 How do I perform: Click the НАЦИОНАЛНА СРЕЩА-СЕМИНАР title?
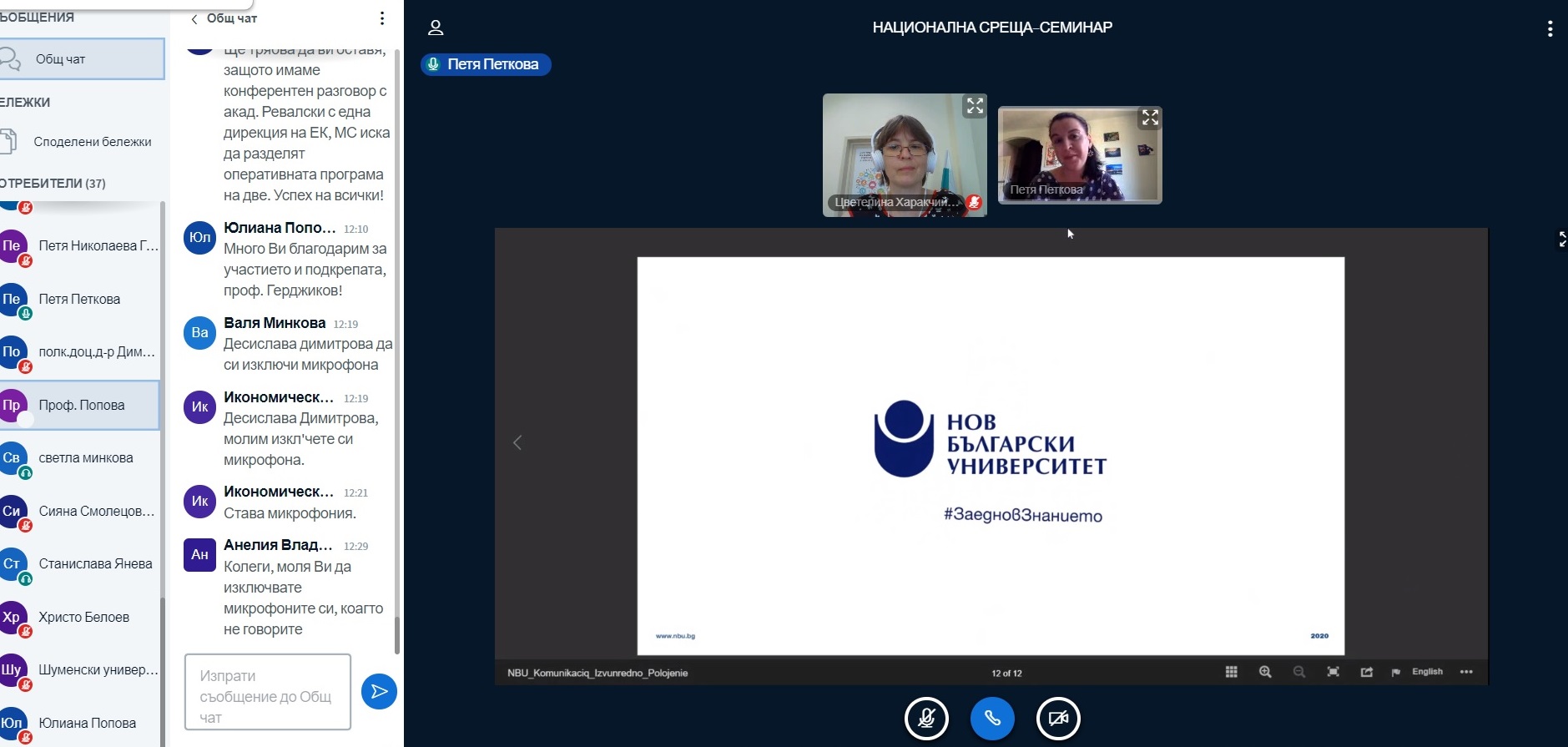(992, 28)
